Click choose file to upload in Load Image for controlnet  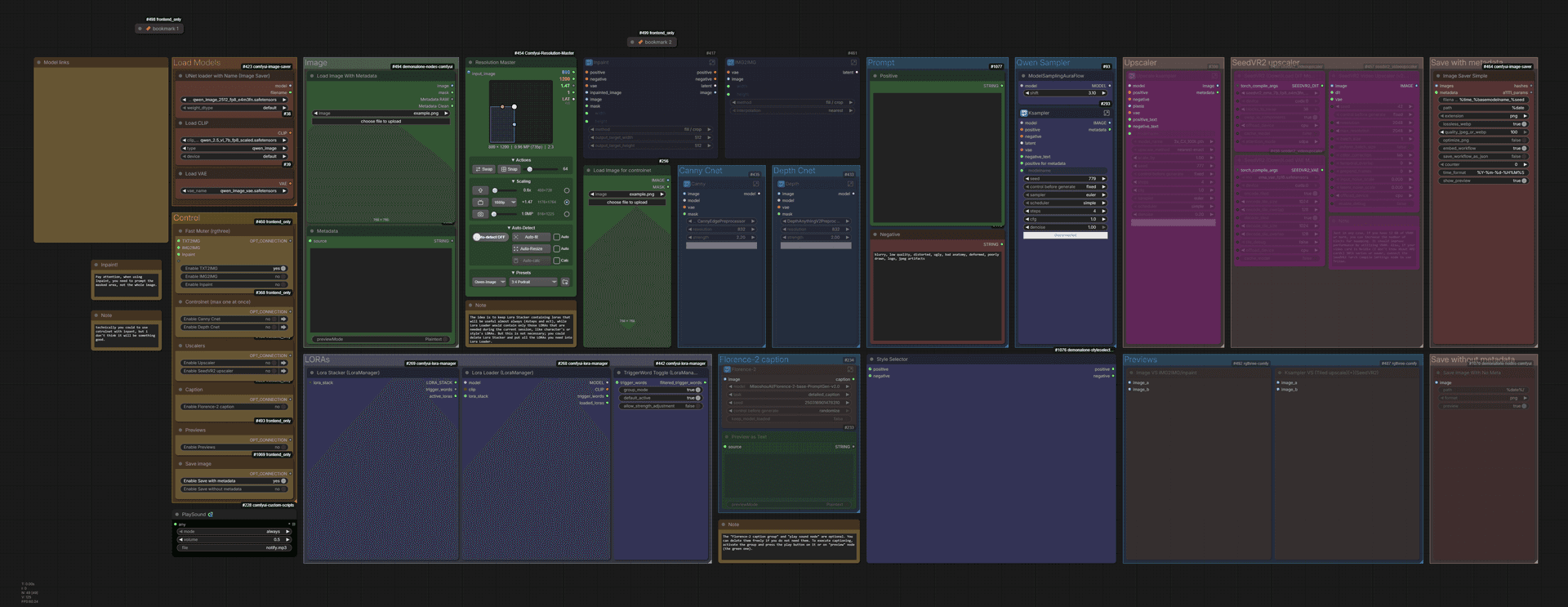[x=626, y=202]
